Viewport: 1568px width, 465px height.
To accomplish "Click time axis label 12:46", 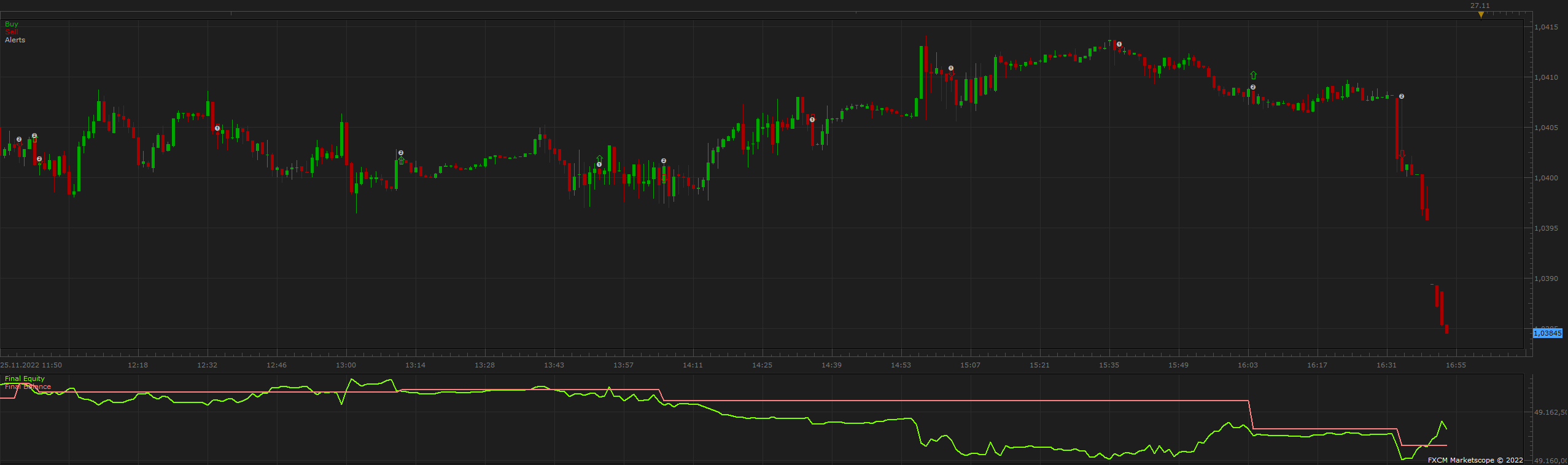I will click(276, 365).
